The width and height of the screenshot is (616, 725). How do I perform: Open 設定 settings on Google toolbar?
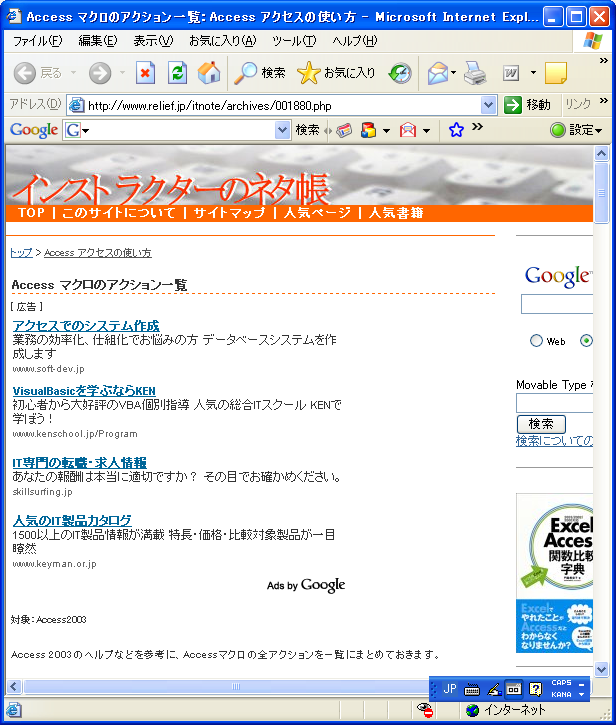tap(576, 130)
